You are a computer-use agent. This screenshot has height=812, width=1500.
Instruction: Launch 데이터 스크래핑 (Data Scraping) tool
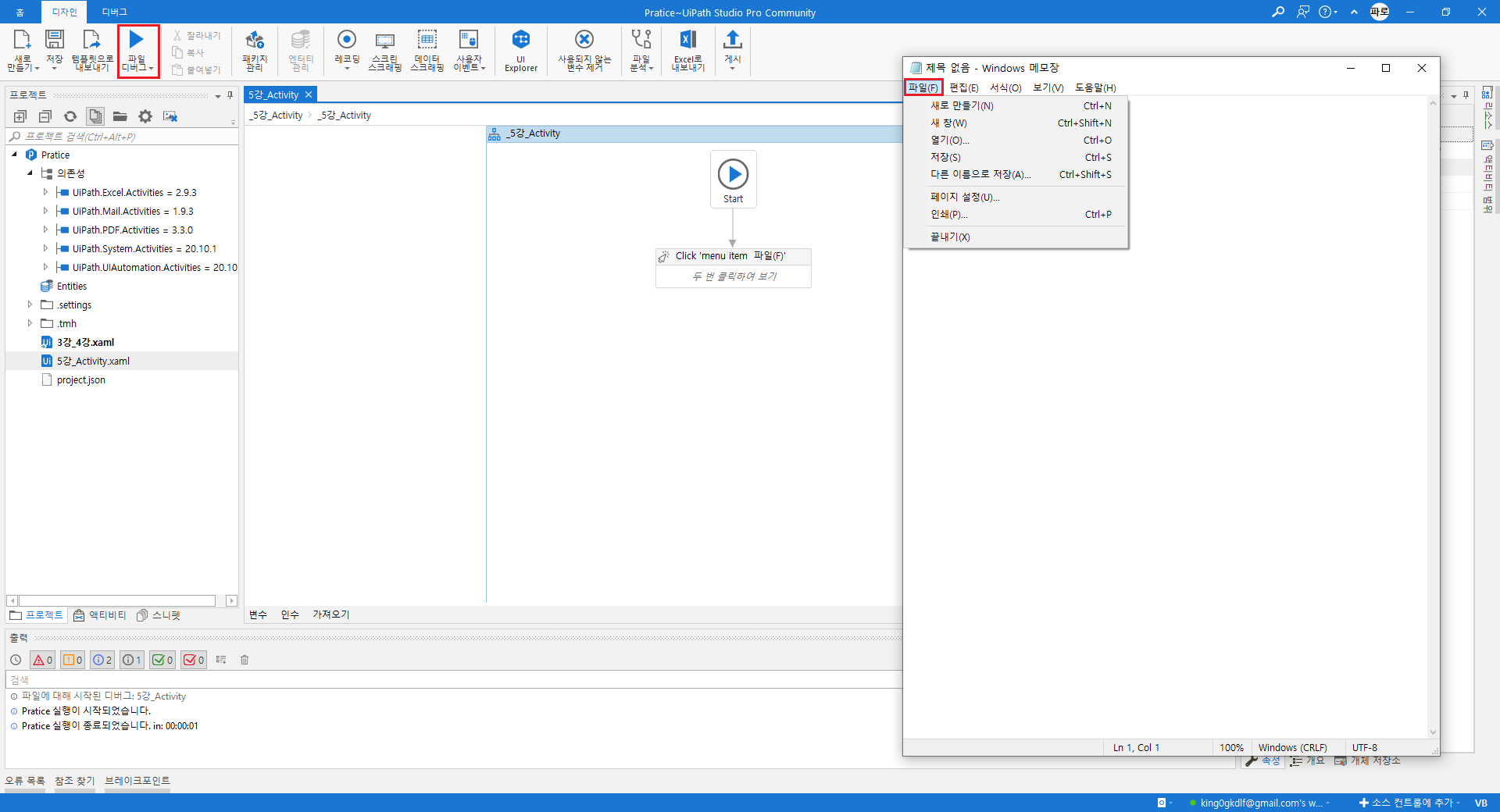(x=427, y=40)
